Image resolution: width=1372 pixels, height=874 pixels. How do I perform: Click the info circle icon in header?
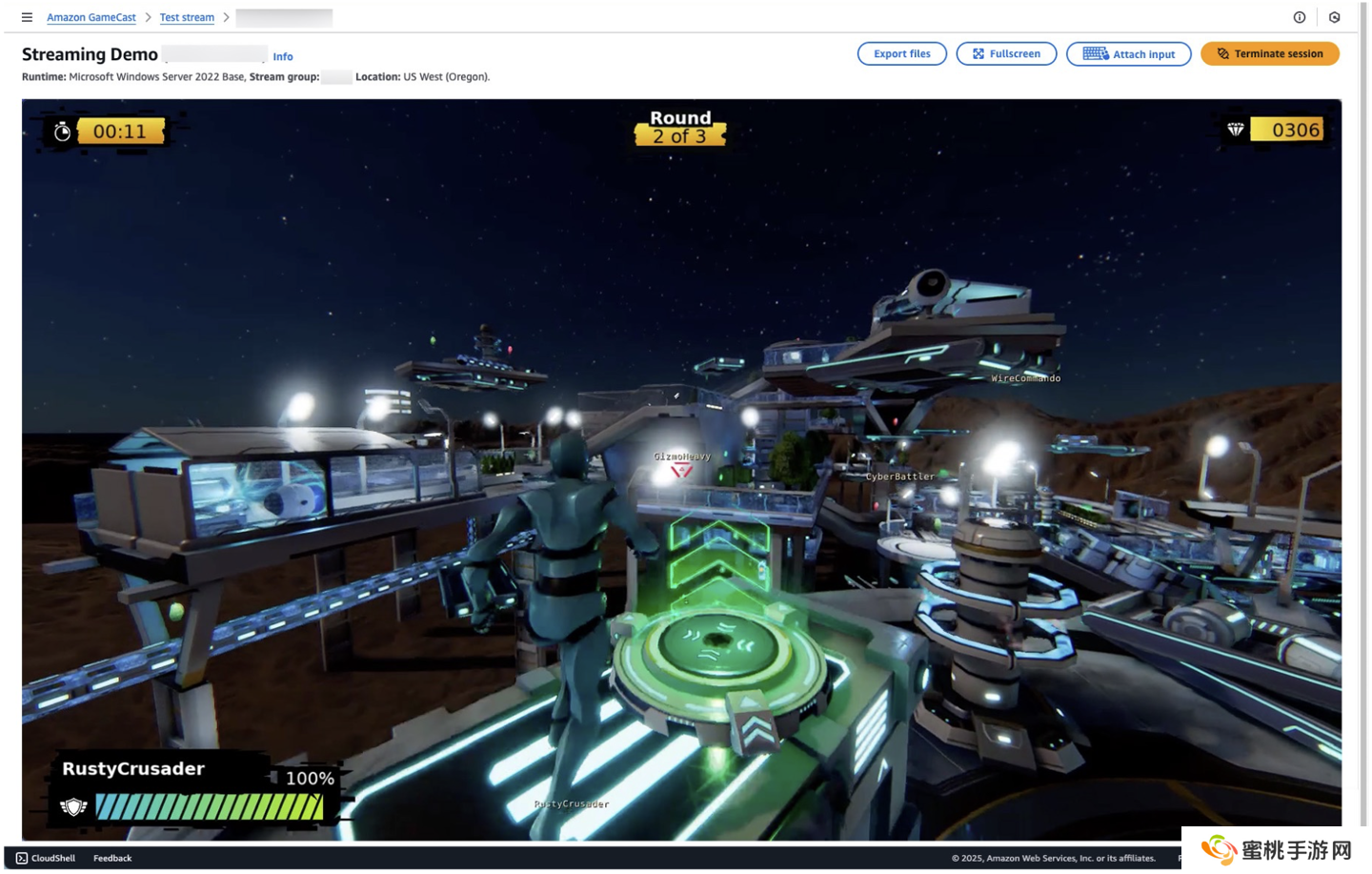[1299, 17]
